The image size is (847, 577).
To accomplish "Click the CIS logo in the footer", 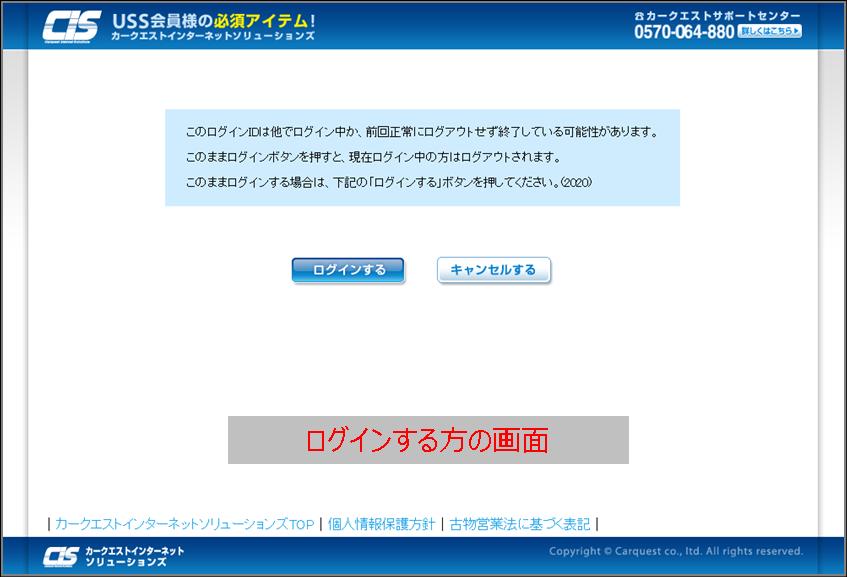I will click(x=61, y=556).
